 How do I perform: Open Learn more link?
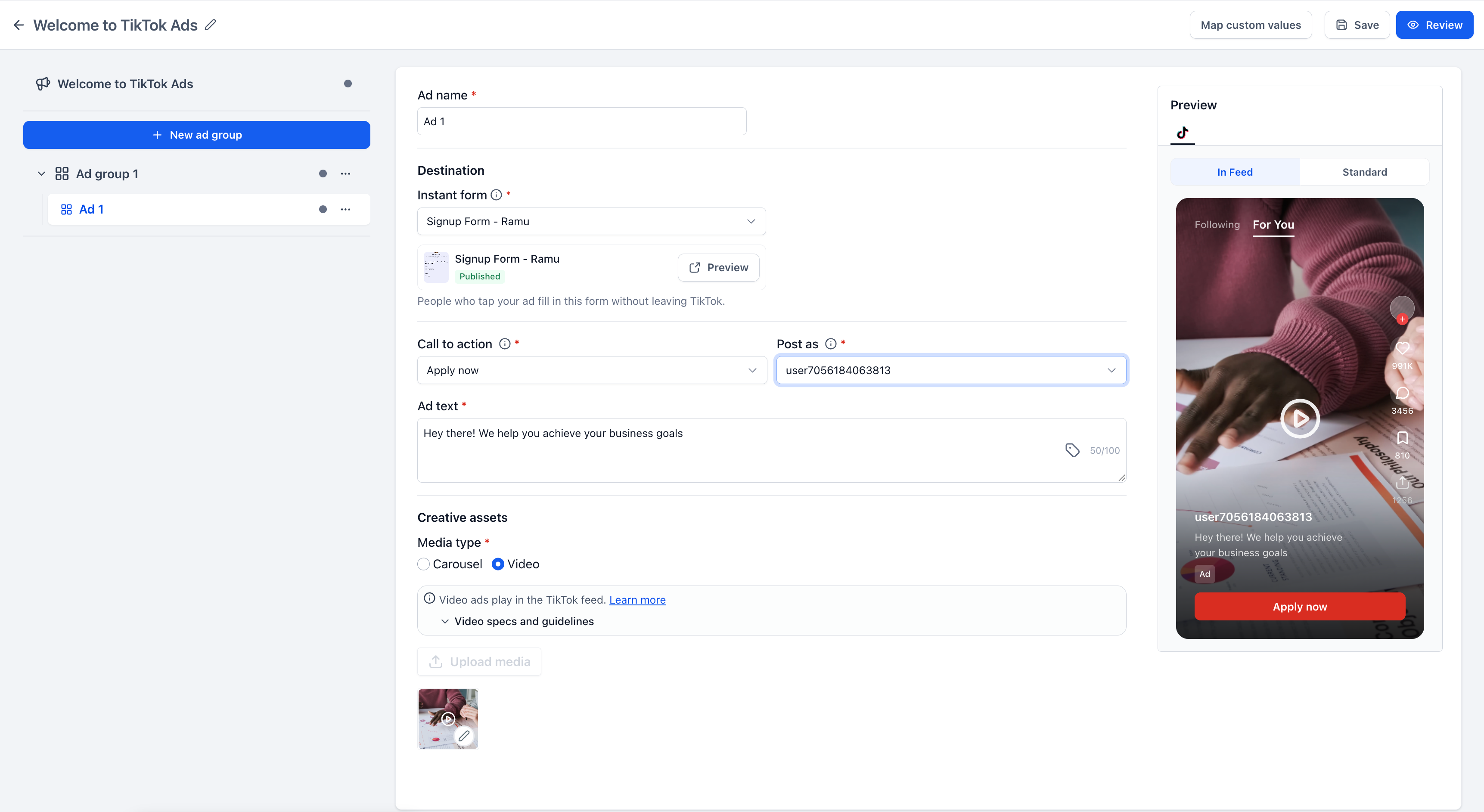pyautogui.click(x=637, y=599)
